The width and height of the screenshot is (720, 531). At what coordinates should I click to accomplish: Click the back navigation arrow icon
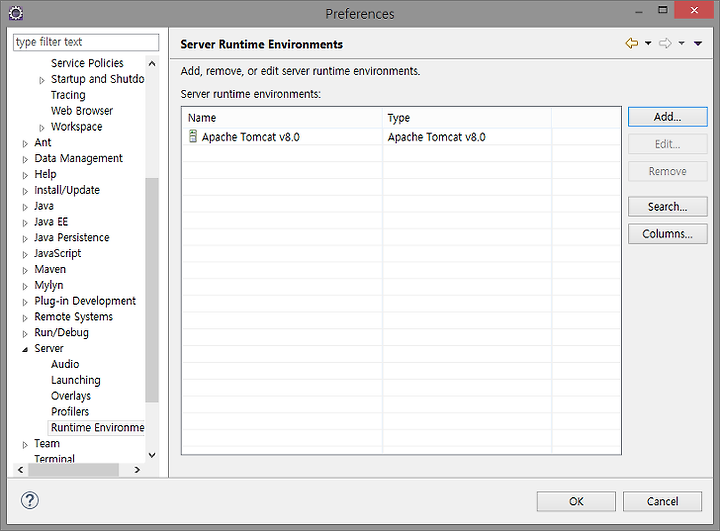pyautogui.click(x=632, y=43)
